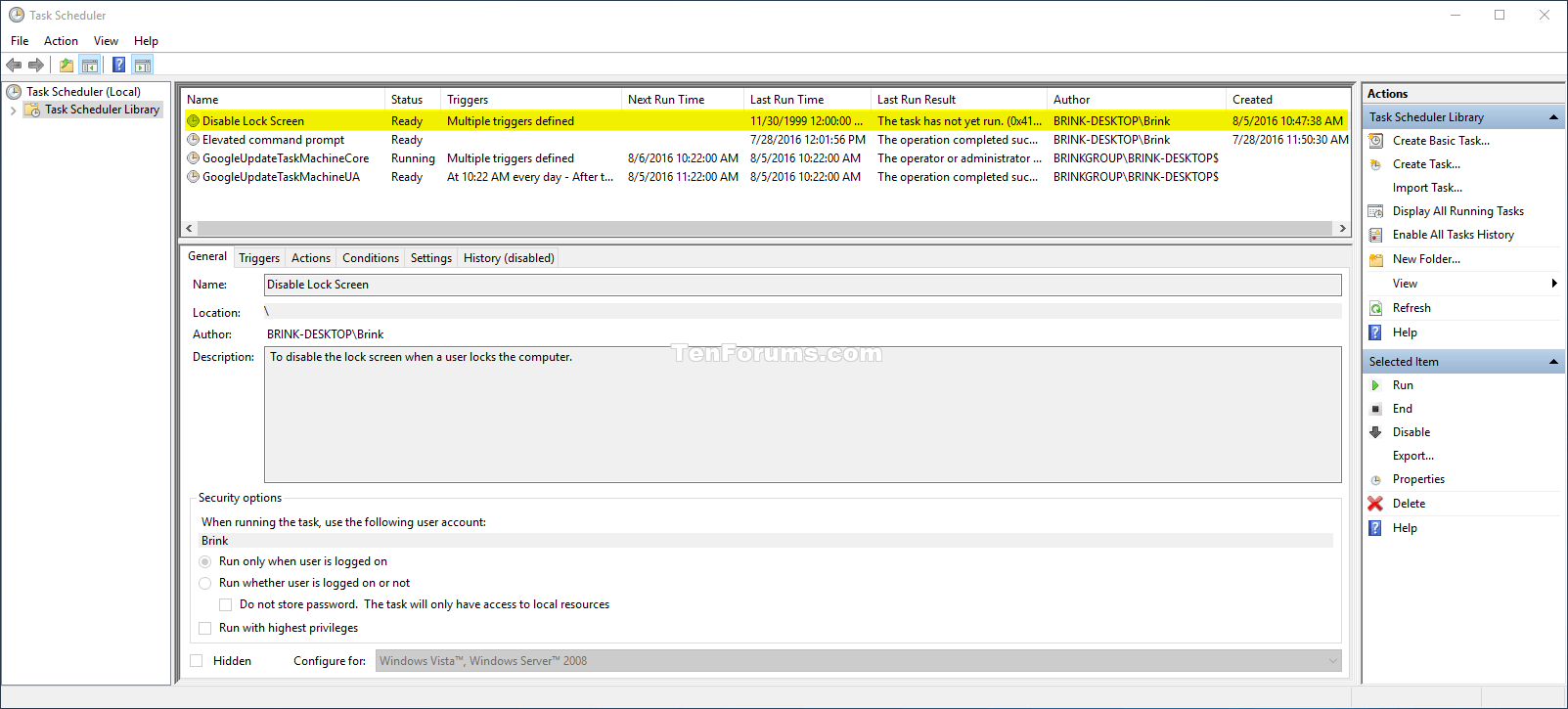This screenshot has width=1568, height=709.
Task: Sort by the Created column header
Action: click(x=1288, y=100)
